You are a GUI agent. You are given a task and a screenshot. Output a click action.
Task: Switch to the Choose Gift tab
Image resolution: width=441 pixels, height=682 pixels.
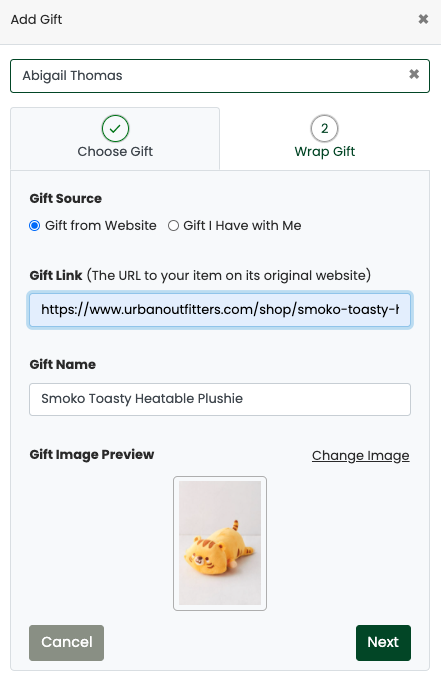coord(115,139)
